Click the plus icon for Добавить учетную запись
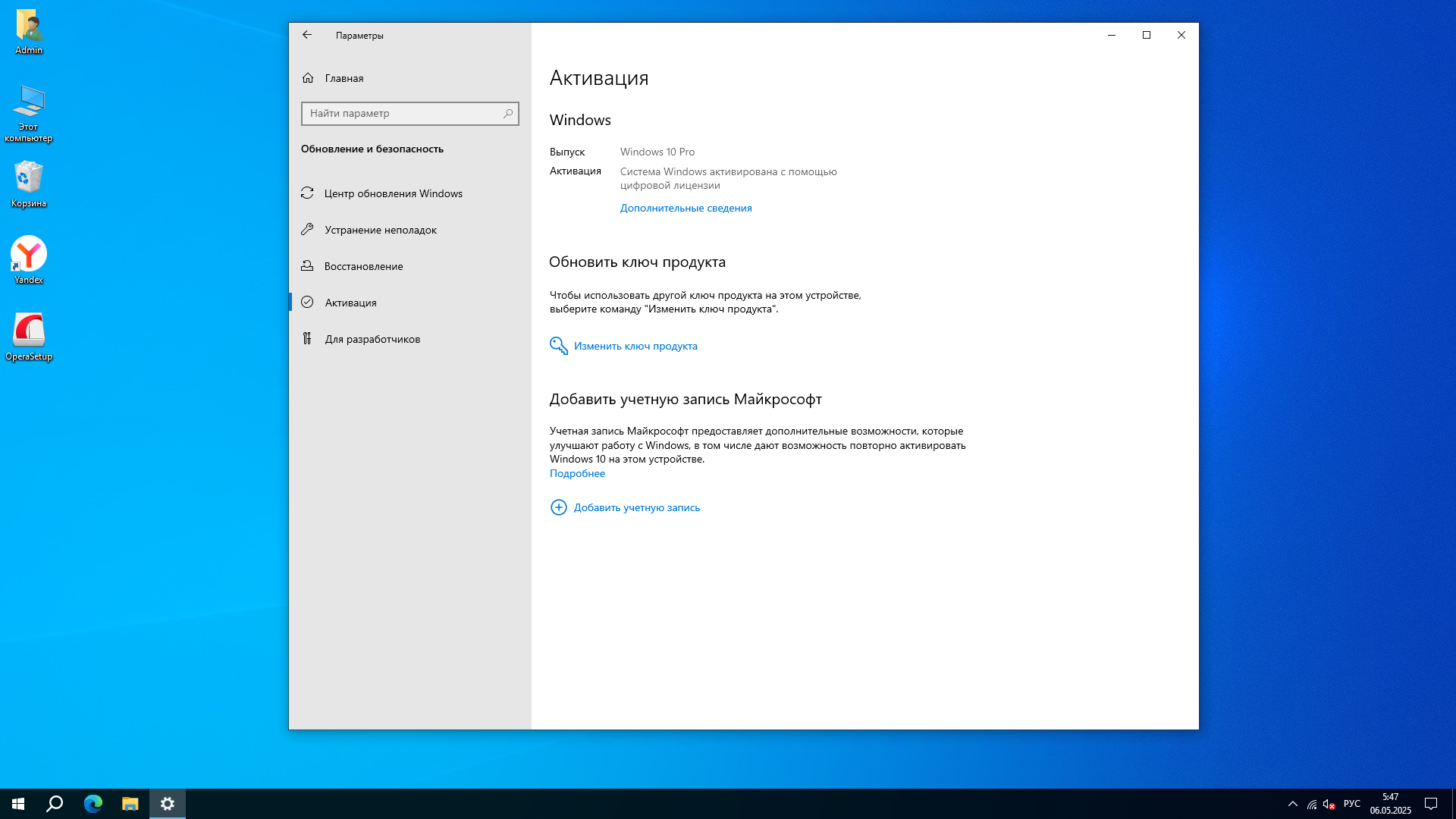Screen dimensions: 1456x819 tap(559, 507)
